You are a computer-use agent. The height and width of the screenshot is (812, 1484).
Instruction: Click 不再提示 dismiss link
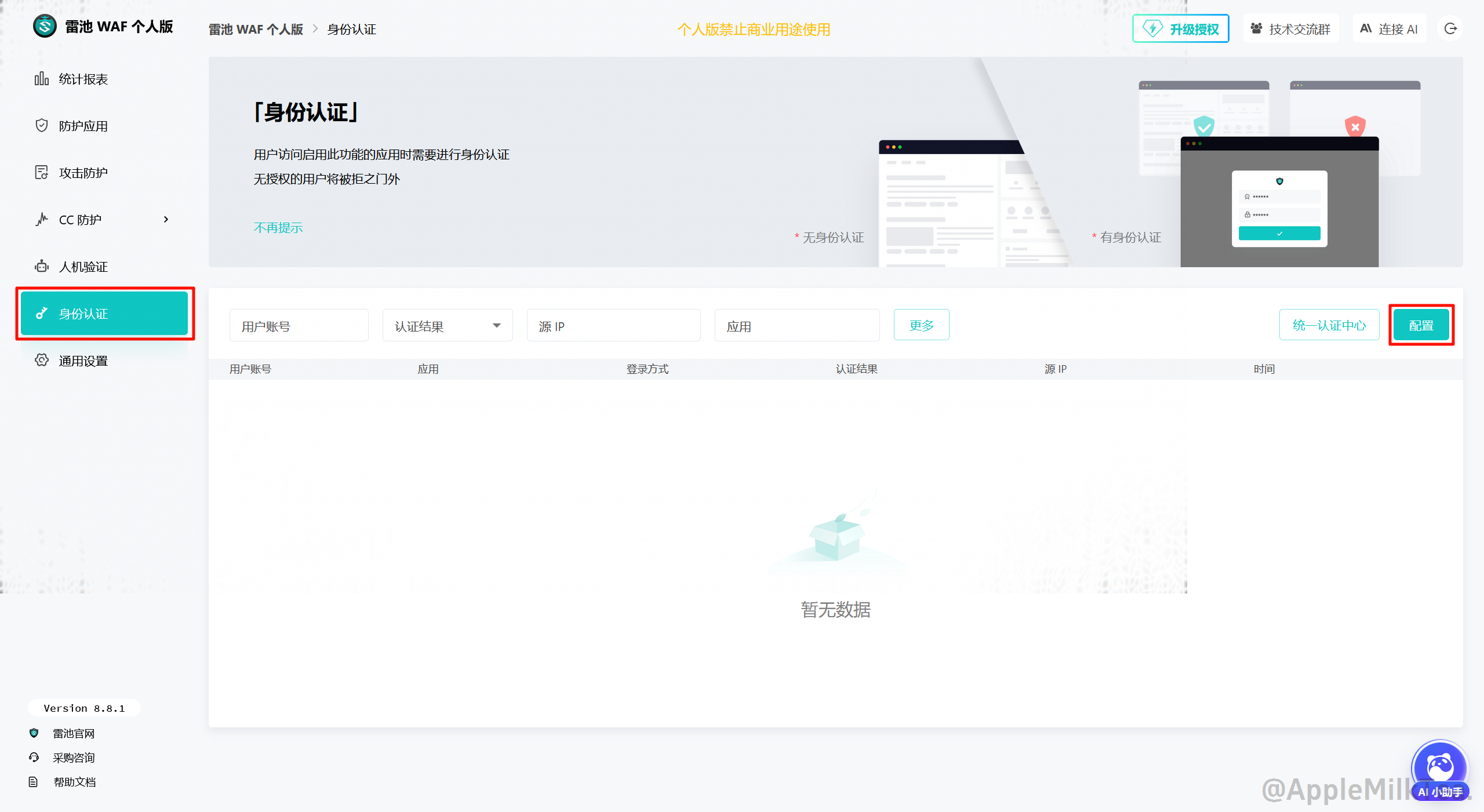pos(278,228)
